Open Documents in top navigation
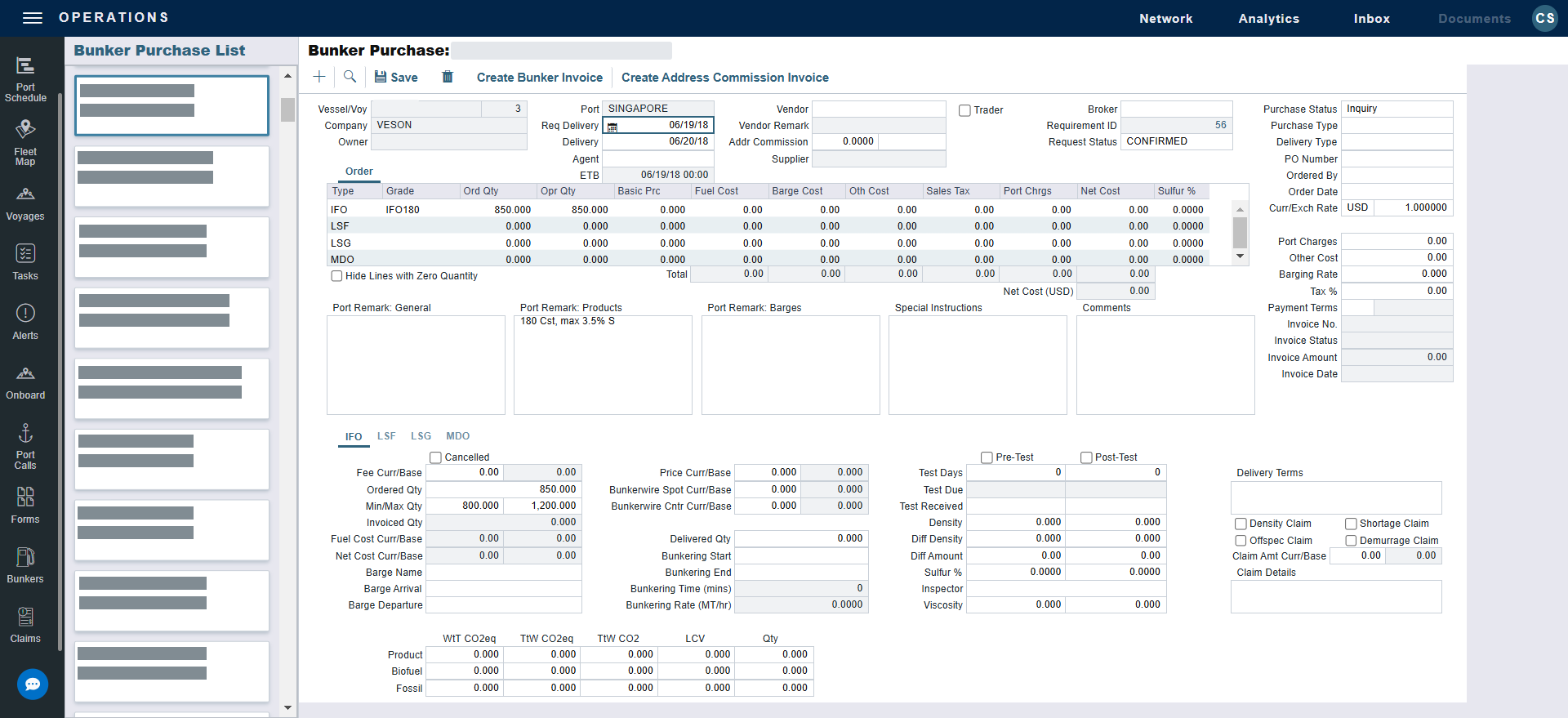 click(1474, 18)
